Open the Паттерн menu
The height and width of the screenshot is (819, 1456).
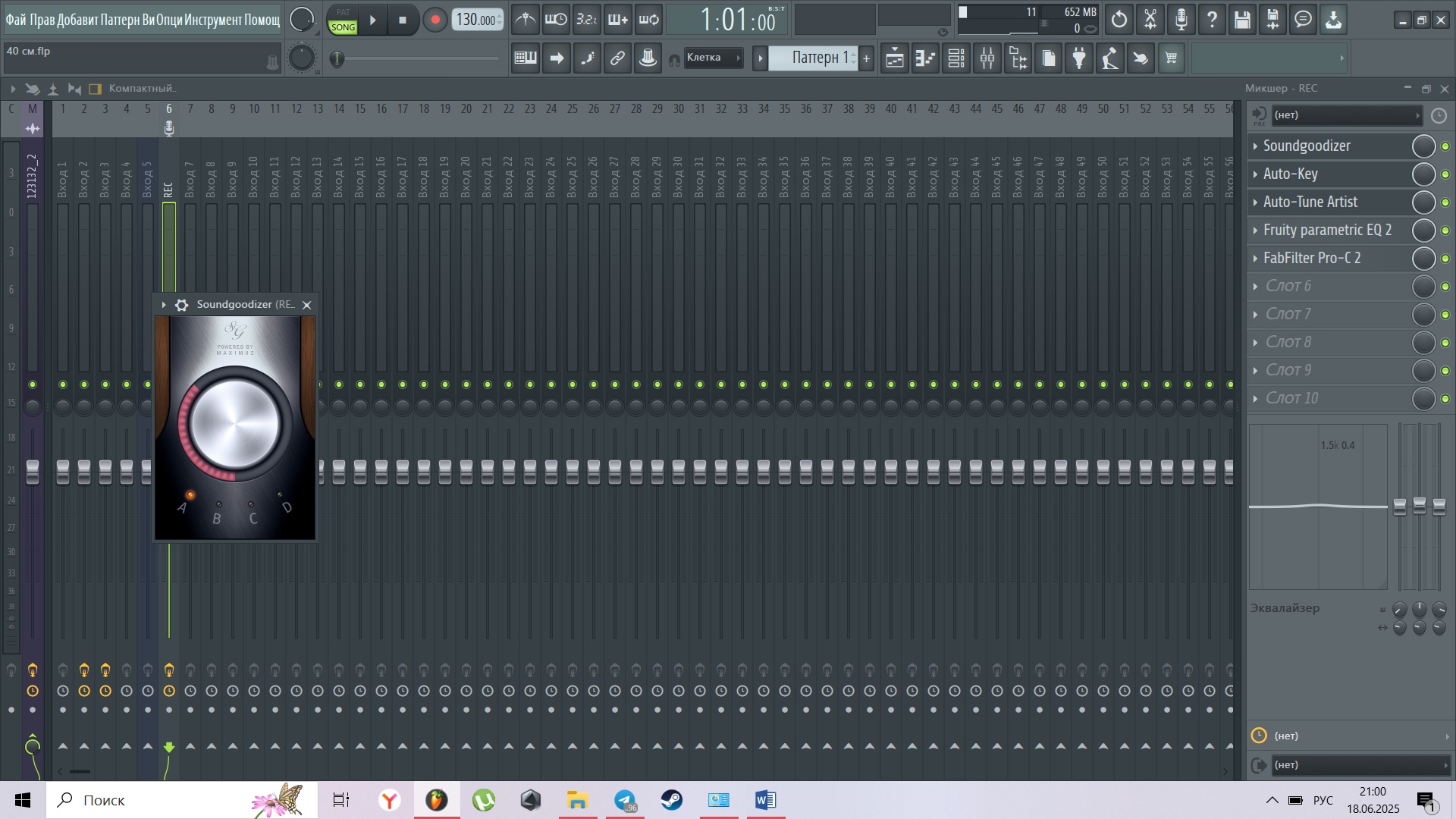coord(120,20)
